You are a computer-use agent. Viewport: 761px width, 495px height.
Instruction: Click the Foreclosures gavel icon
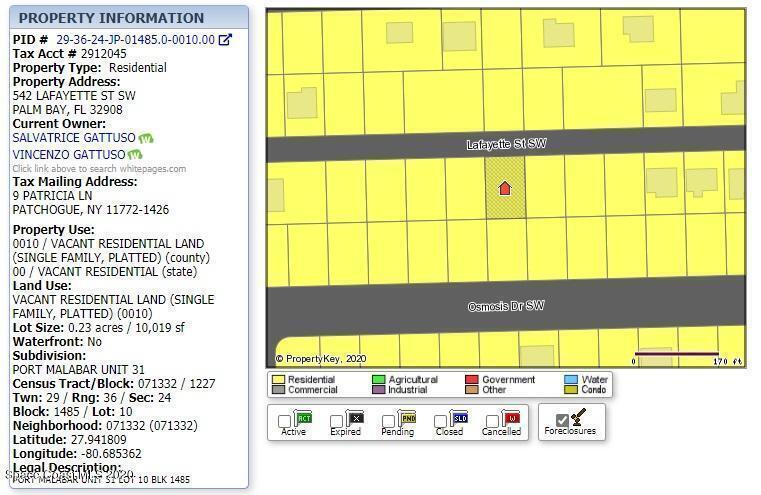pyautogui.click(x=578, y=417)
